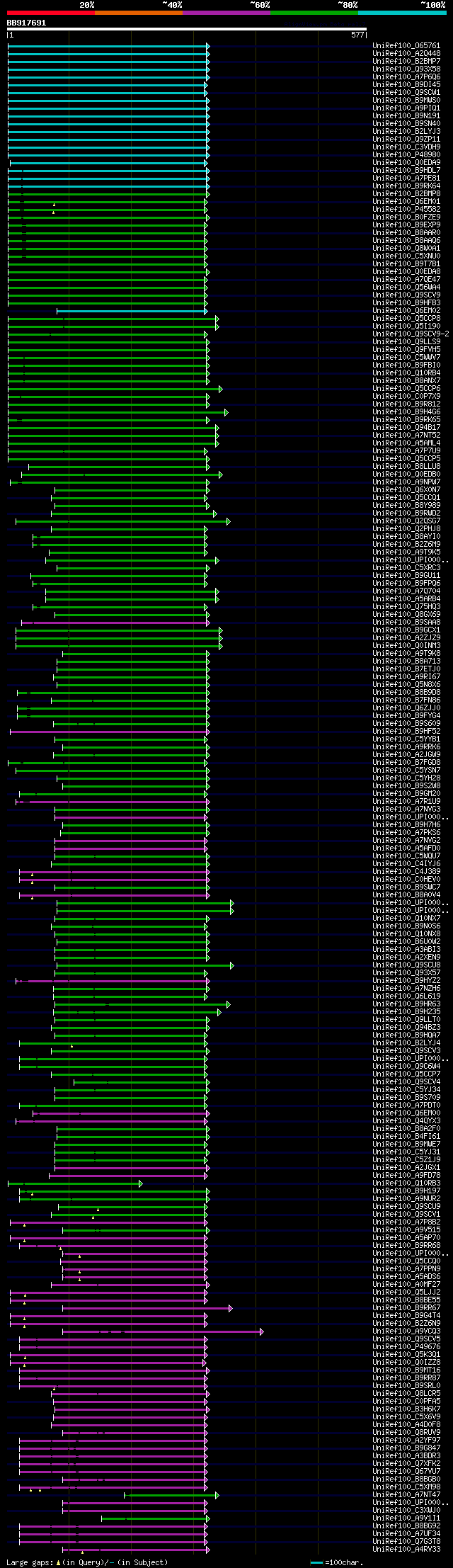Select hit label UniRef100_P48980

pos(406,155)
